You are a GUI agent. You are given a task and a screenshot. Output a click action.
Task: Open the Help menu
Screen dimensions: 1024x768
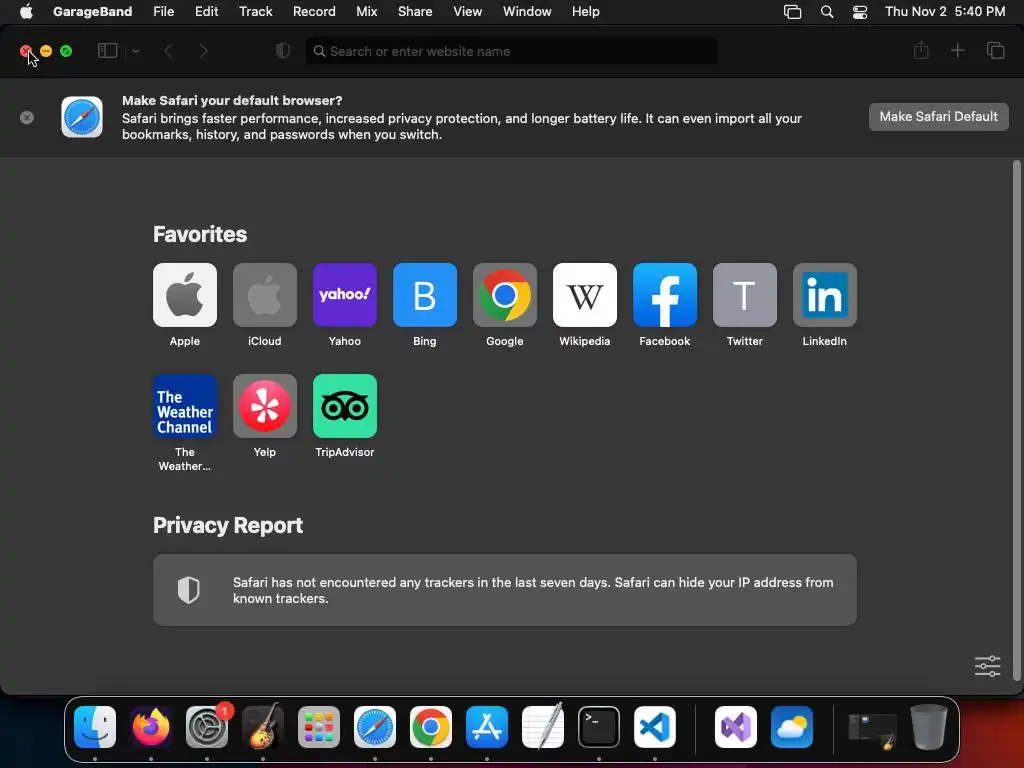coord(585,12)
